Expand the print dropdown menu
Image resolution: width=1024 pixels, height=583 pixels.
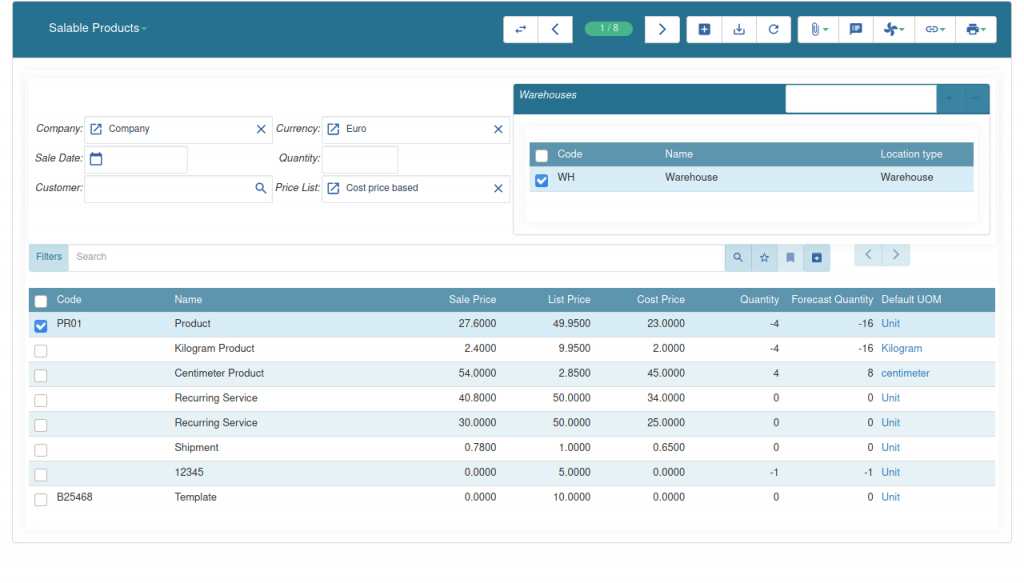975,30
